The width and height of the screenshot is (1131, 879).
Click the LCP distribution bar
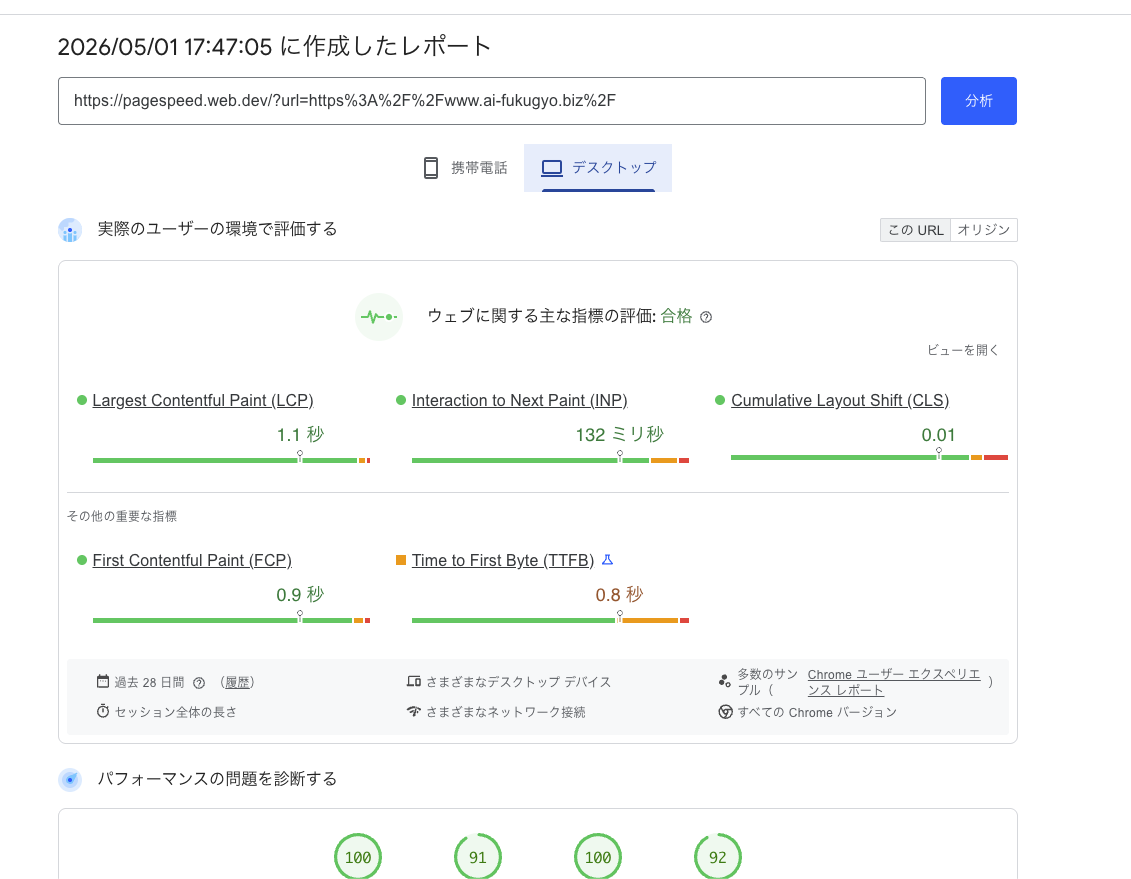(x=232, y=460)
